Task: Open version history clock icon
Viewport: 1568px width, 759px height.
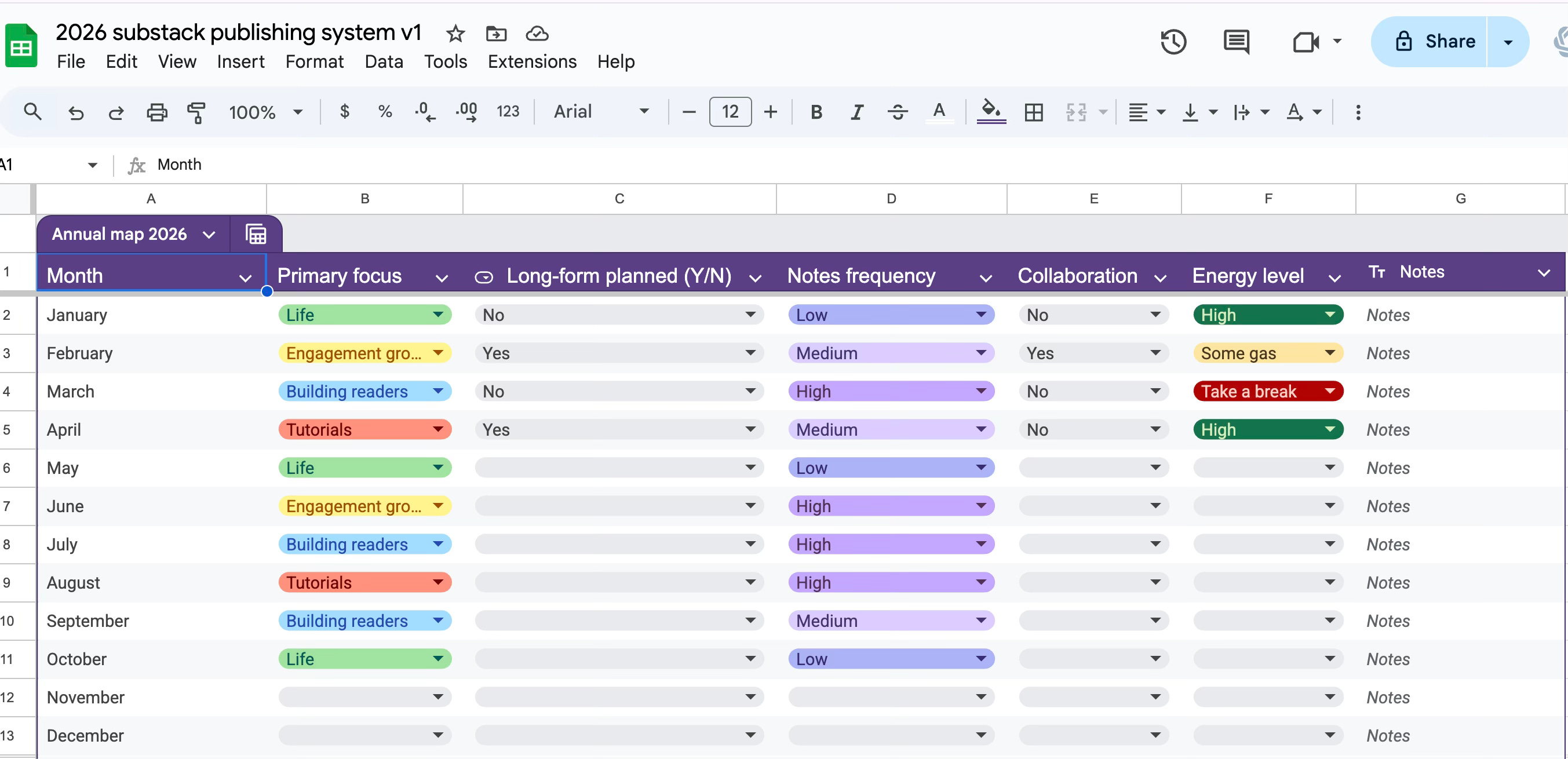Action: [x=1173, y=41]
